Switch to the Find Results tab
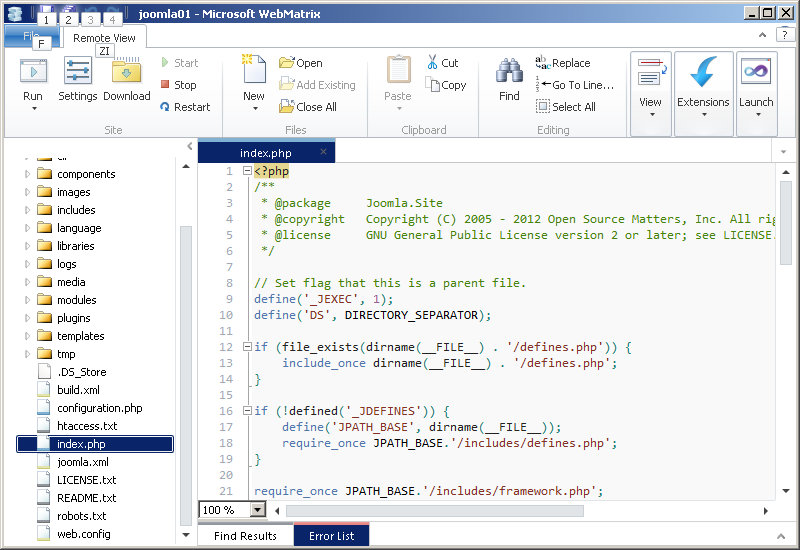Viewport: 800px width, 550px height. pyautogui.click(x=245, y=536)
